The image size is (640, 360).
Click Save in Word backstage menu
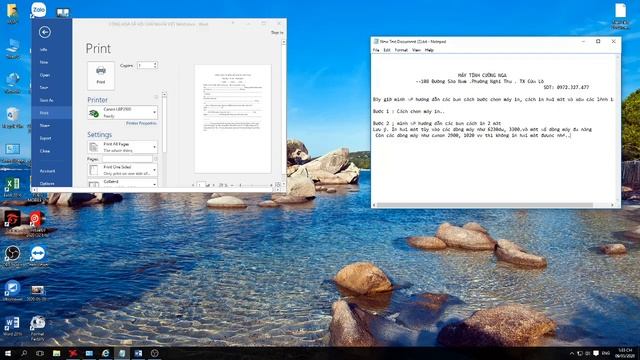44,87
